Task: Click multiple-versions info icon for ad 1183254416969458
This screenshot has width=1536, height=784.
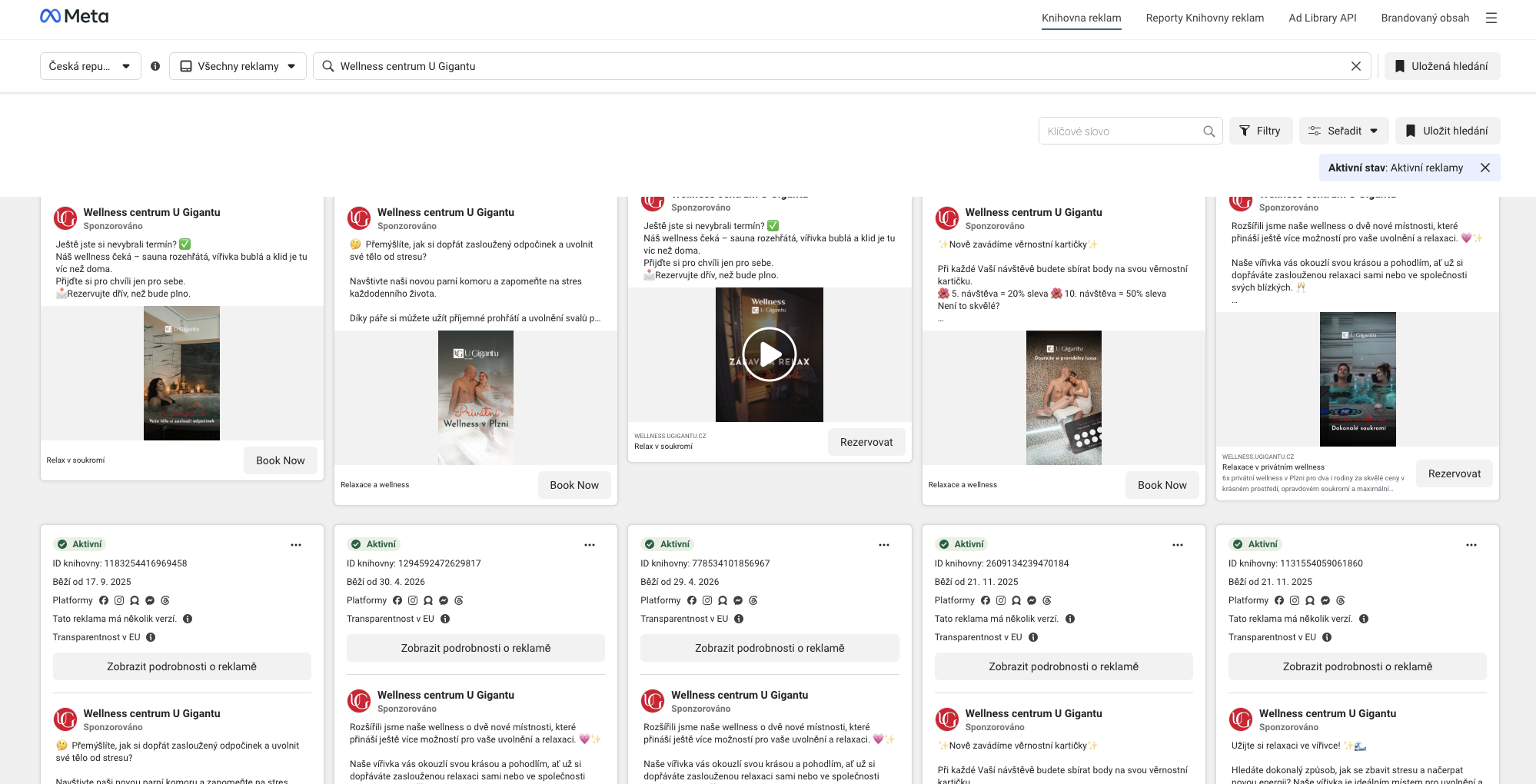Action: click(188, 619)
